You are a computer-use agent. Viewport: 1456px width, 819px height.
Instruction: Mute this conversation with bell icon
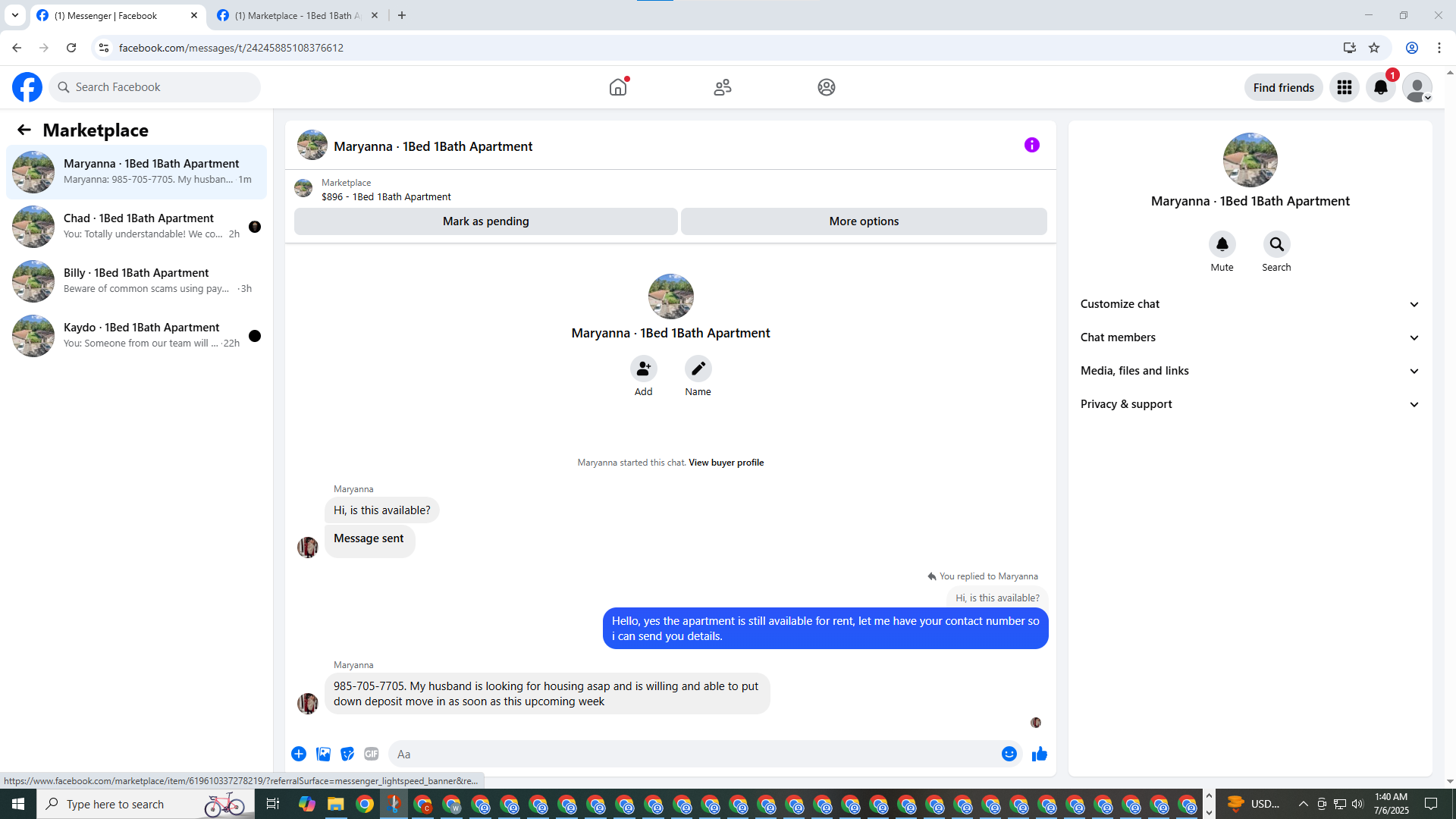pyautogui.click(x=1222, y=244)
